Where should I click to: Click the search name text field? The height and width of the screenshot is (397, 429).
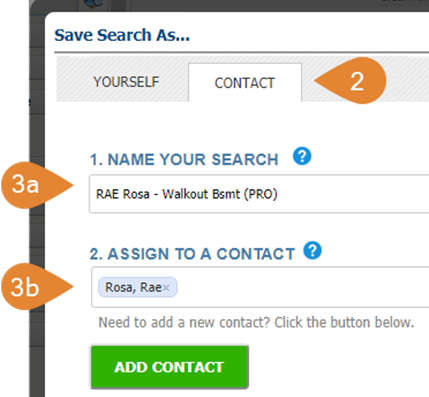tap(259, 194)
